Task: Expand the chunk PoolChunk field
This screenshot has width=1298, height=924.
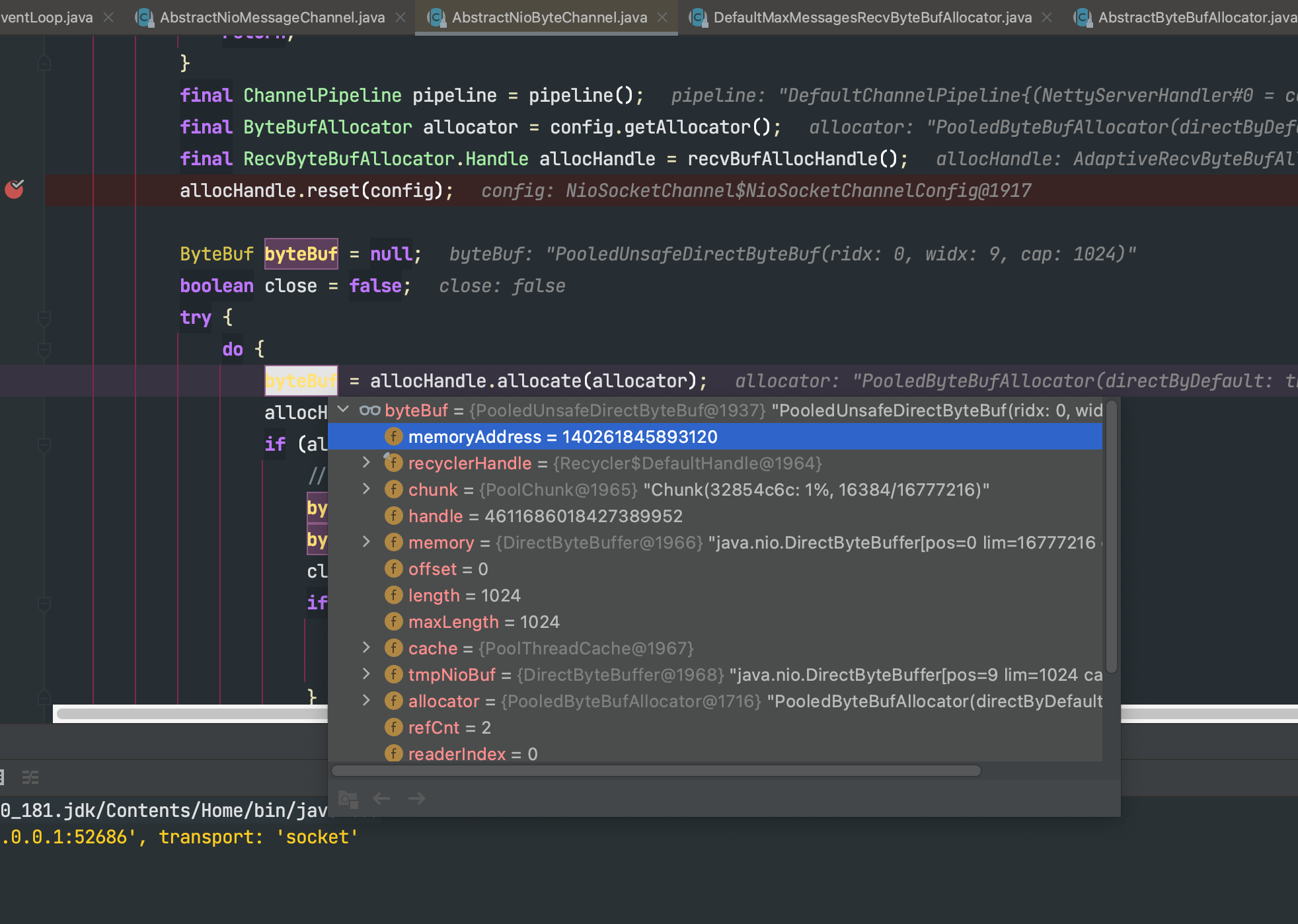Action: 367,489
